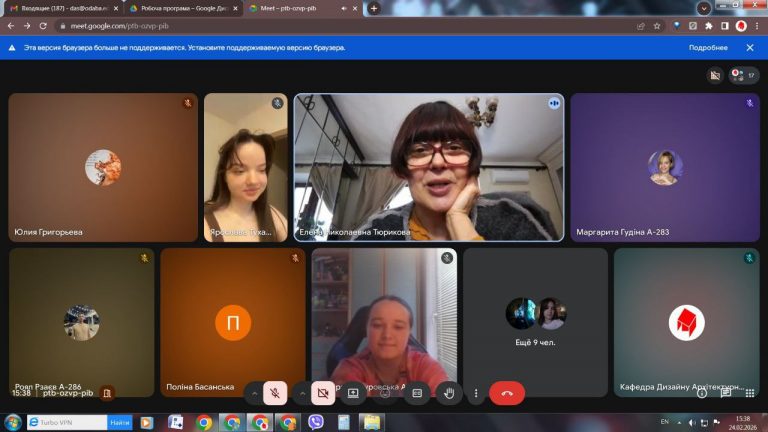Image resolution: width=768 pixels, height=432 pixels.
Task: Switch to the Gmail Входящие tab
Action: 60,8
